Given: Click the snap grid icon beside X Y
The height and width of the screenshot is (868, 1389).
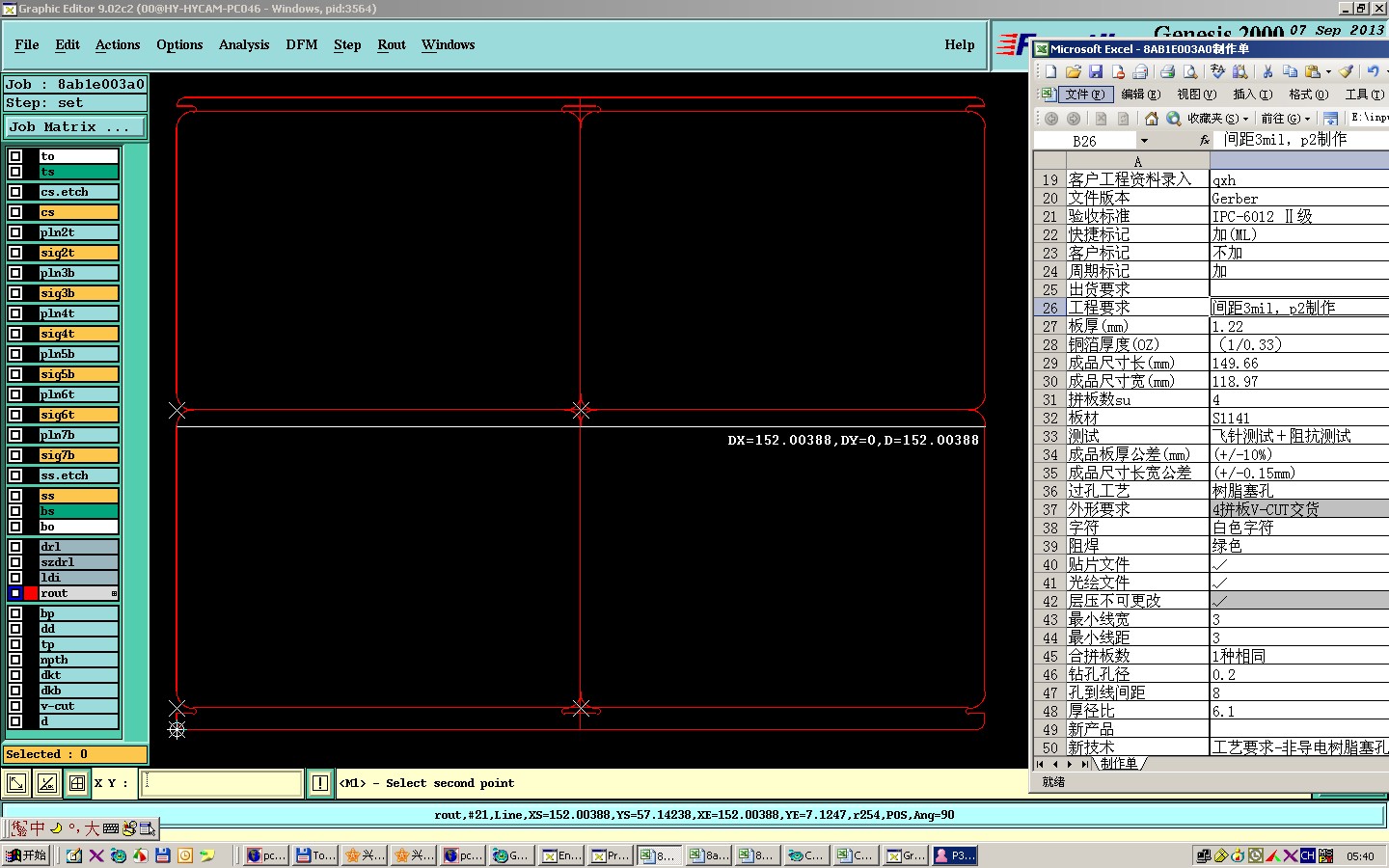Looking at the screenshot, I should [x=77, y=783].
